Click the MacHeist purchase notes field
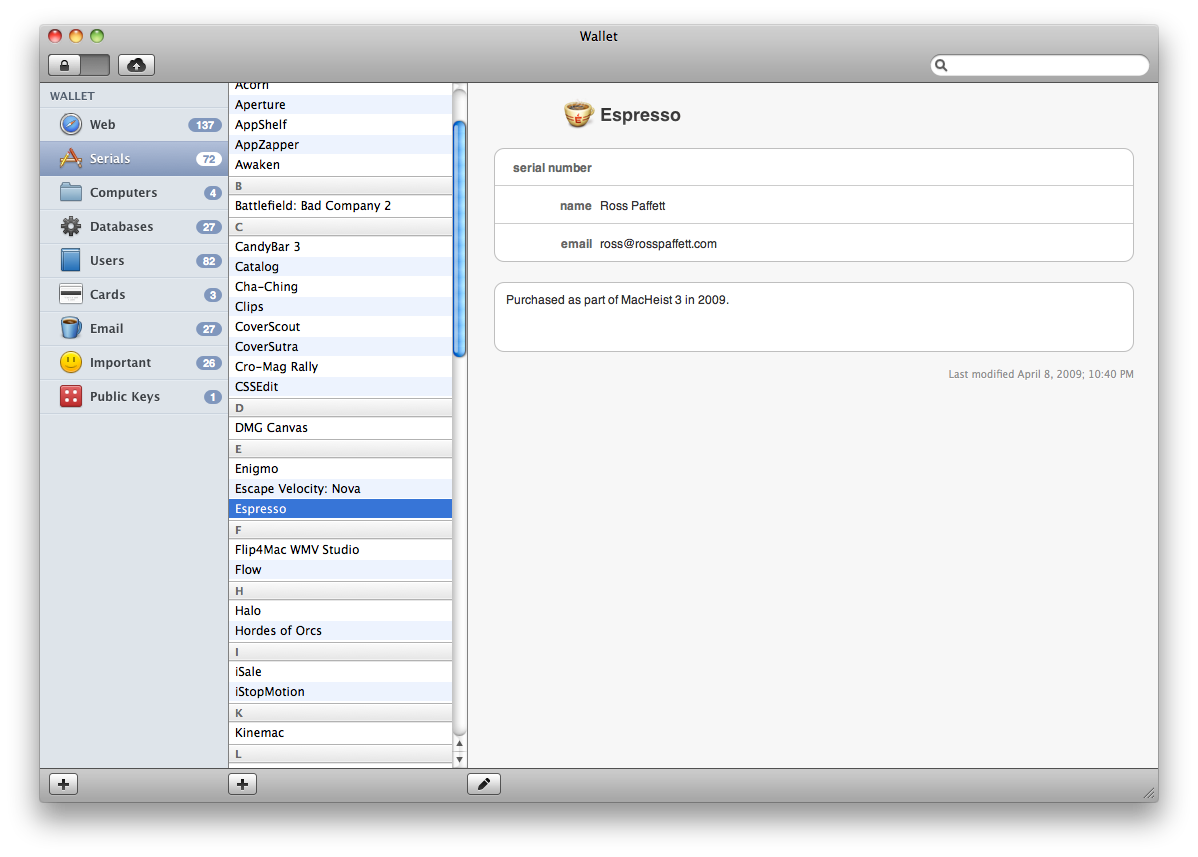The width and height of the screenshot is (1198, 857). [812, 317]
